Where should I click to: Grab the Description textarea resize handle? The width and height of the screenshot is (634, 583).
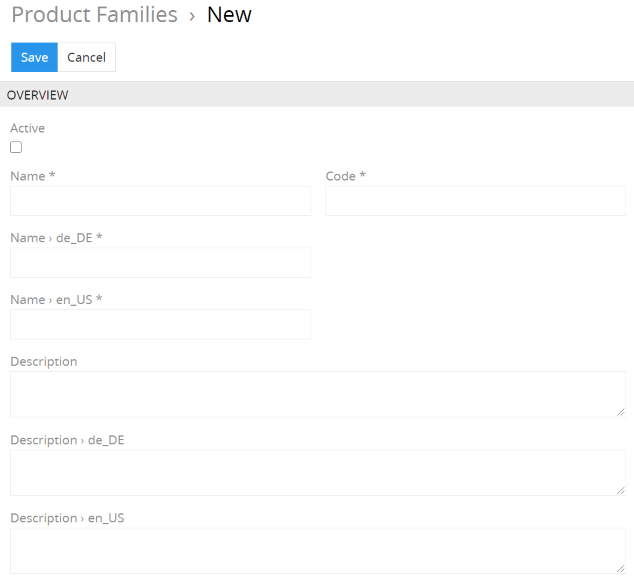tap(621, 412)
